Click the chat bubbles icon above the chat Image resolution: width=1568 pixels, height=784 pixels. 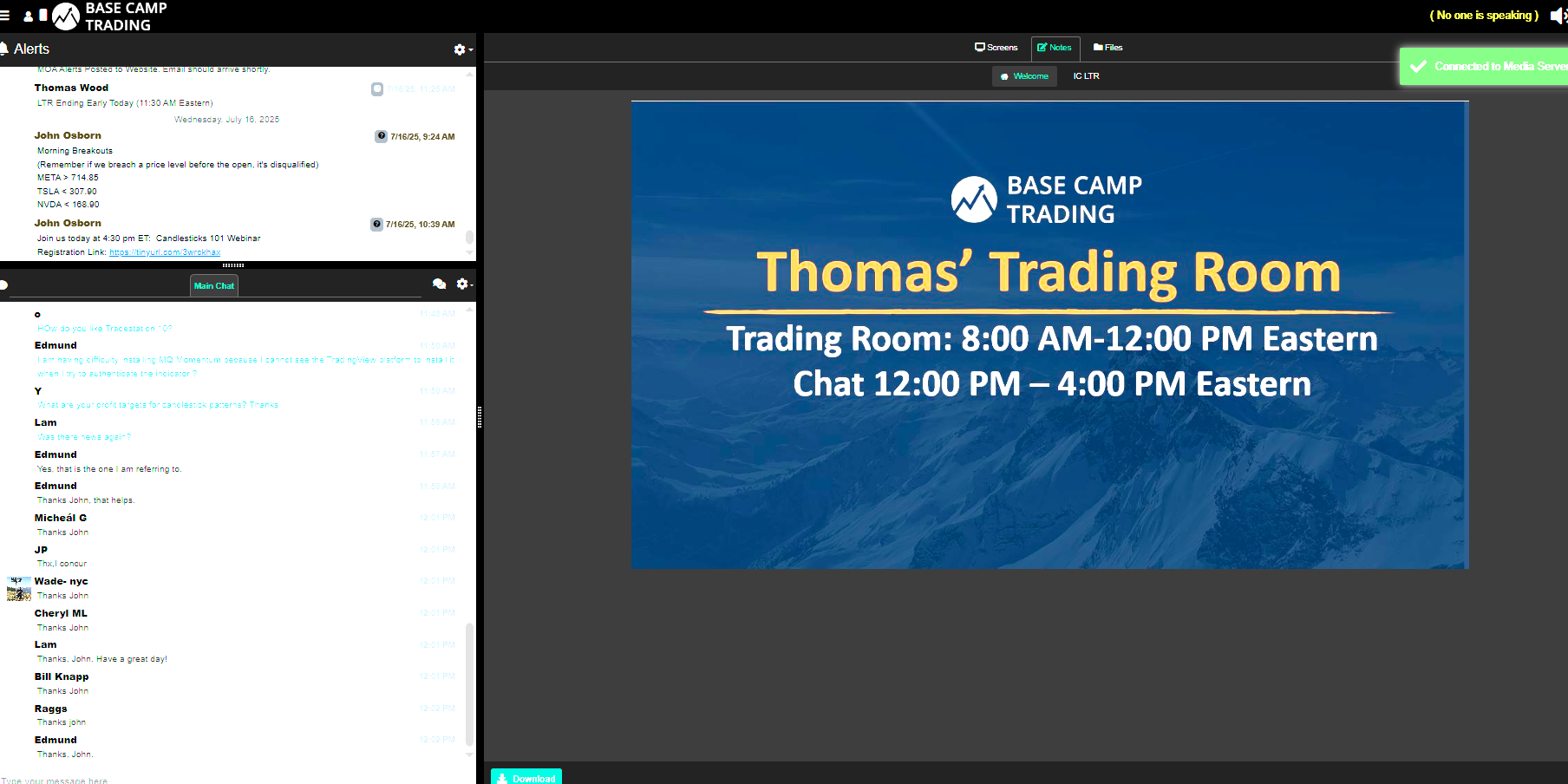coord(439,284)
